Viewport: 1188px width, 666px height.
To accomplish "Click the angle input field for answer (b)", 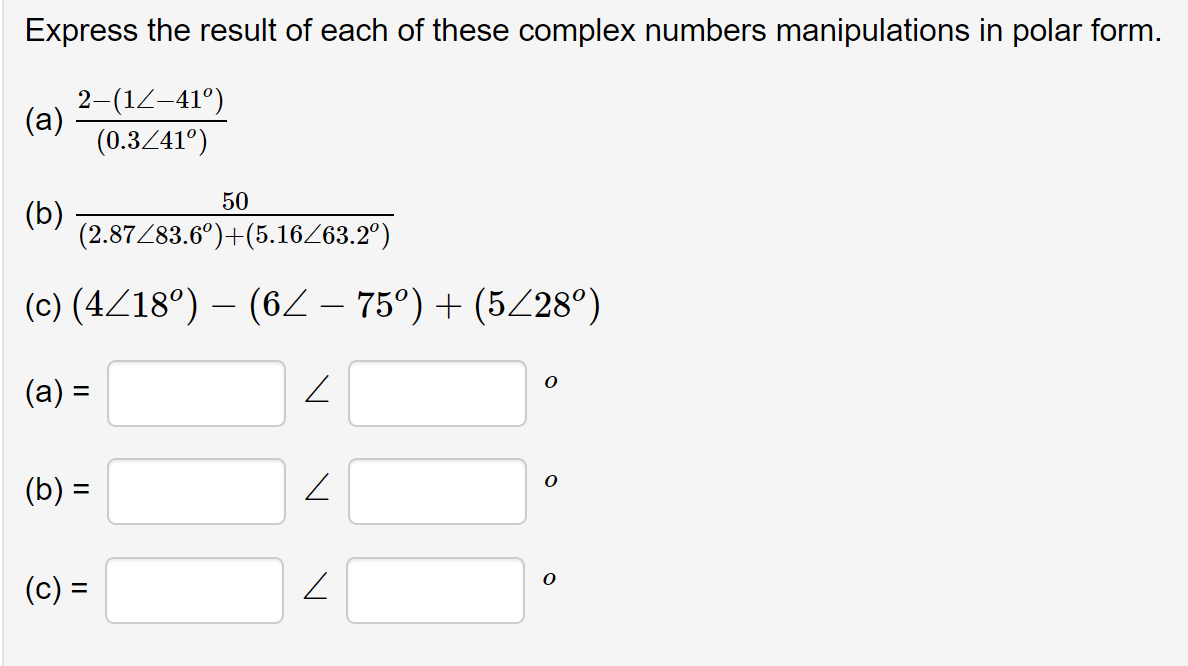I will point(437,492).
